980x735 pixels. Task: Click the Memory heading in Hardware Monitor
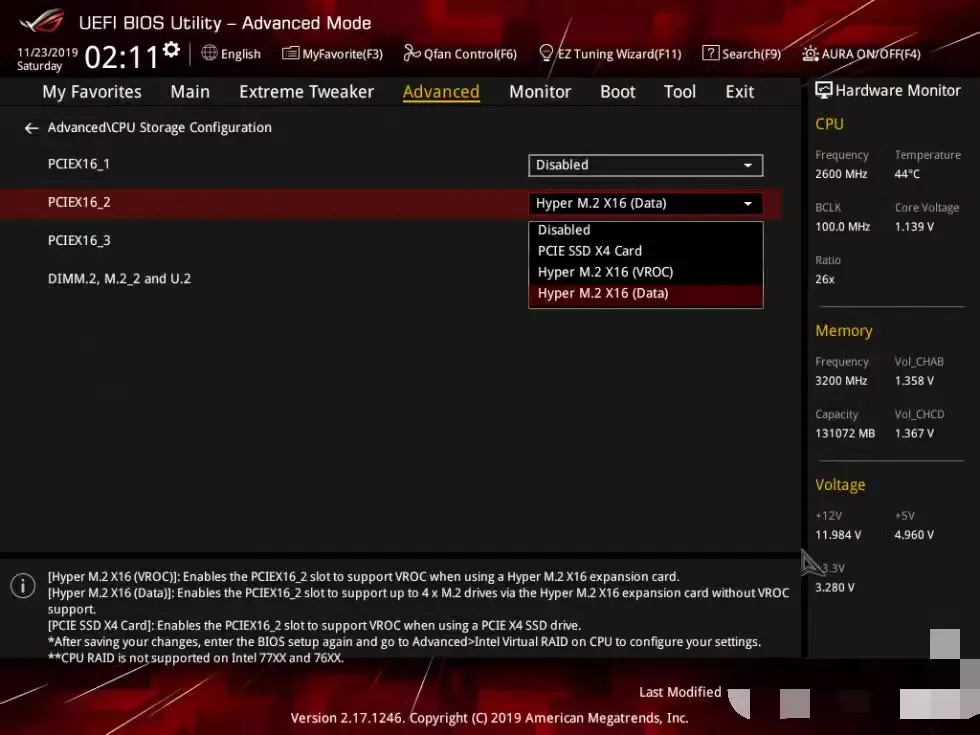844,331
